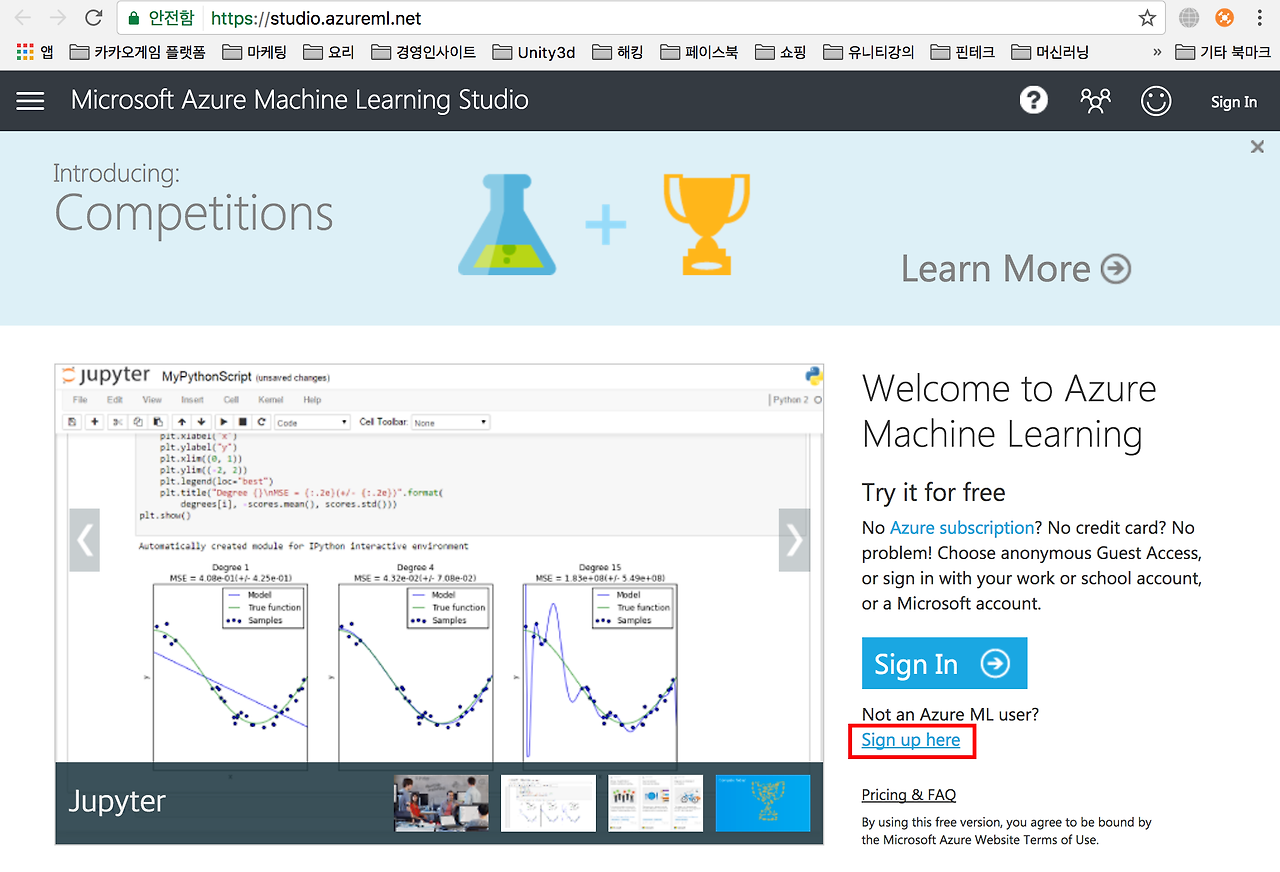Click the Learn More arrow circle icon
Screen dimensions: 1280x872
[x=1116, y=268]
